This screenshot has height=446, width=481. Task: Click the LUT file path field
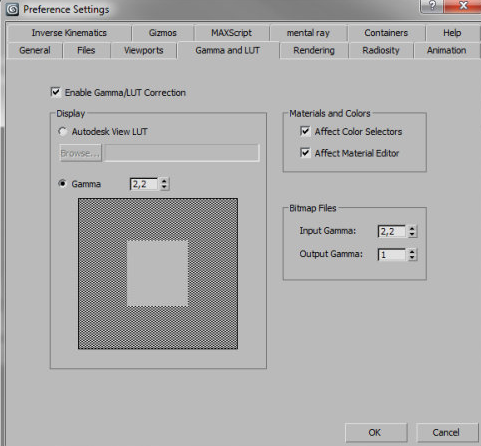coord(182,153)
